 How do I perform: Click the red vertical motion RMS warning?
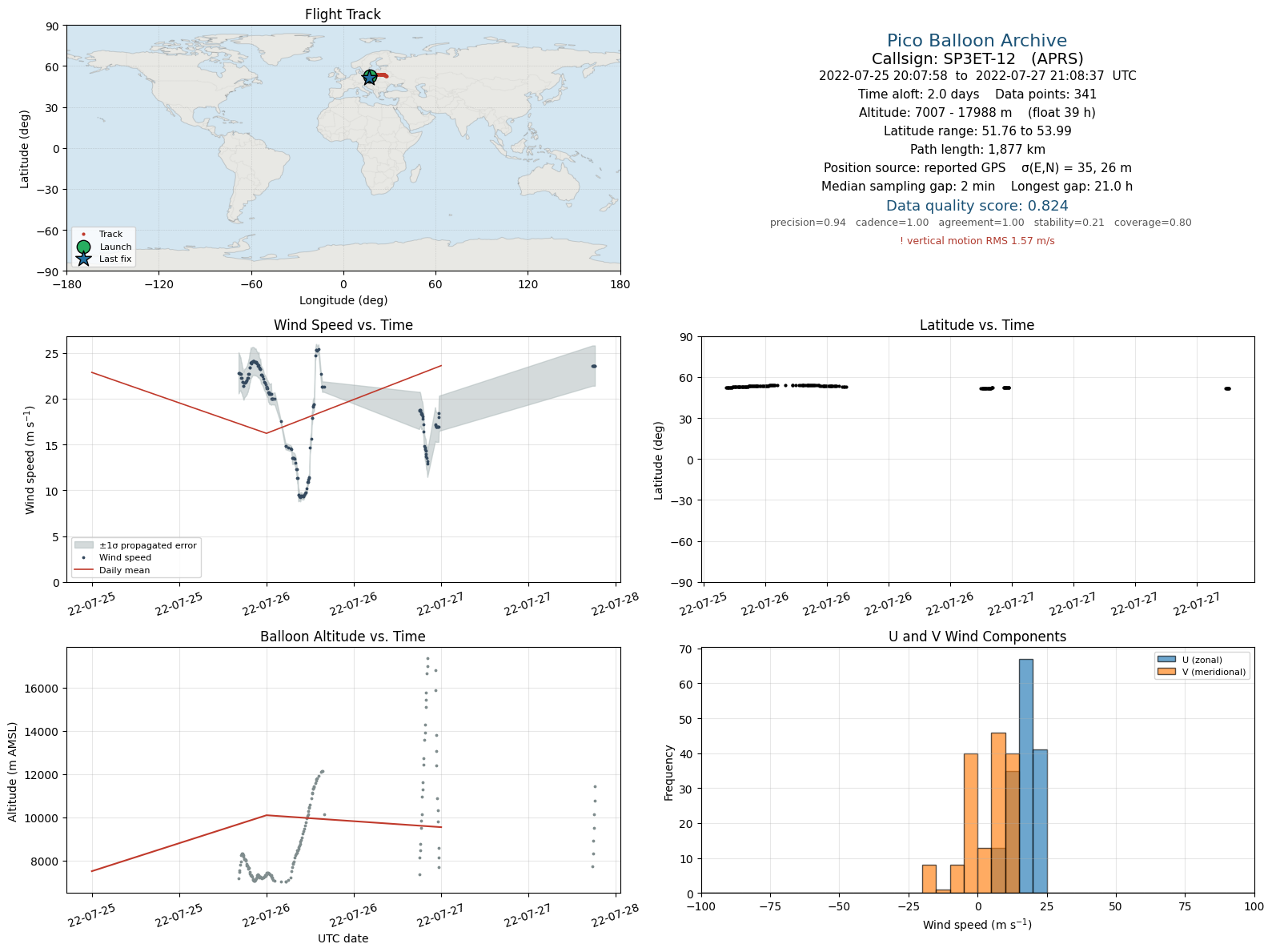(x=977, y=241)
